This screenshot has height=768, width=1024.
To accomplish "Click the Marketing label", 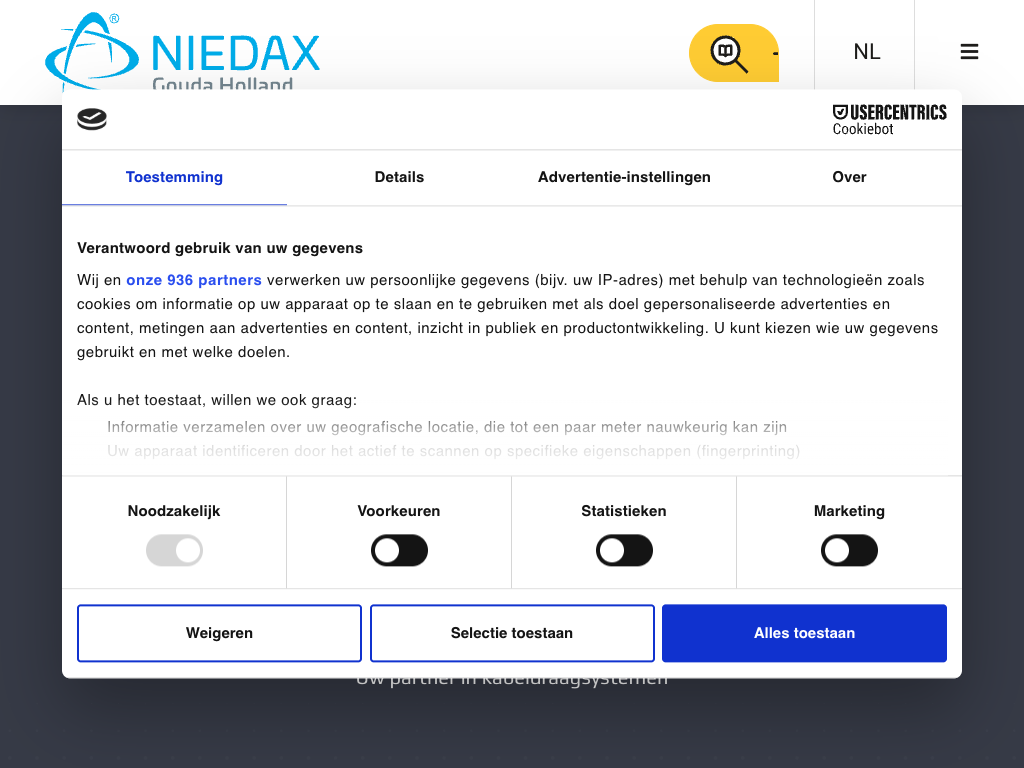I will click(849, 511).
